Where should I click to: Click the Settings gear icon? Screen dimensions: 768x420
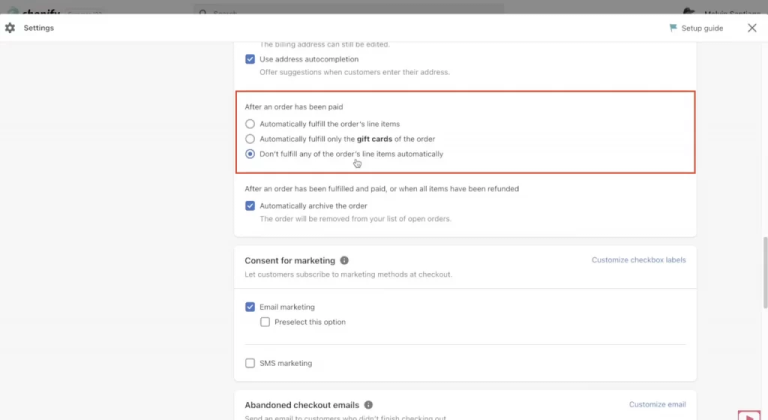(x=10, y=28)
